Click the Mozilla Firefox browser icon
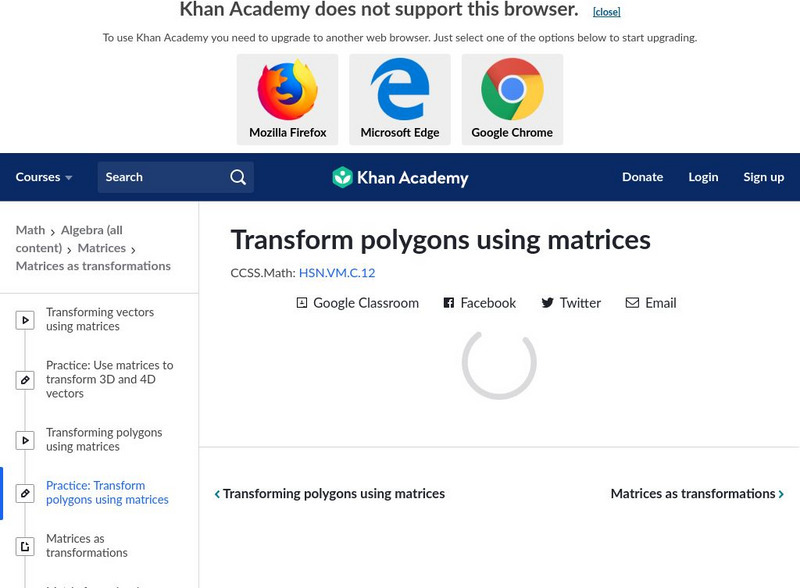 [x=288, y=91]
